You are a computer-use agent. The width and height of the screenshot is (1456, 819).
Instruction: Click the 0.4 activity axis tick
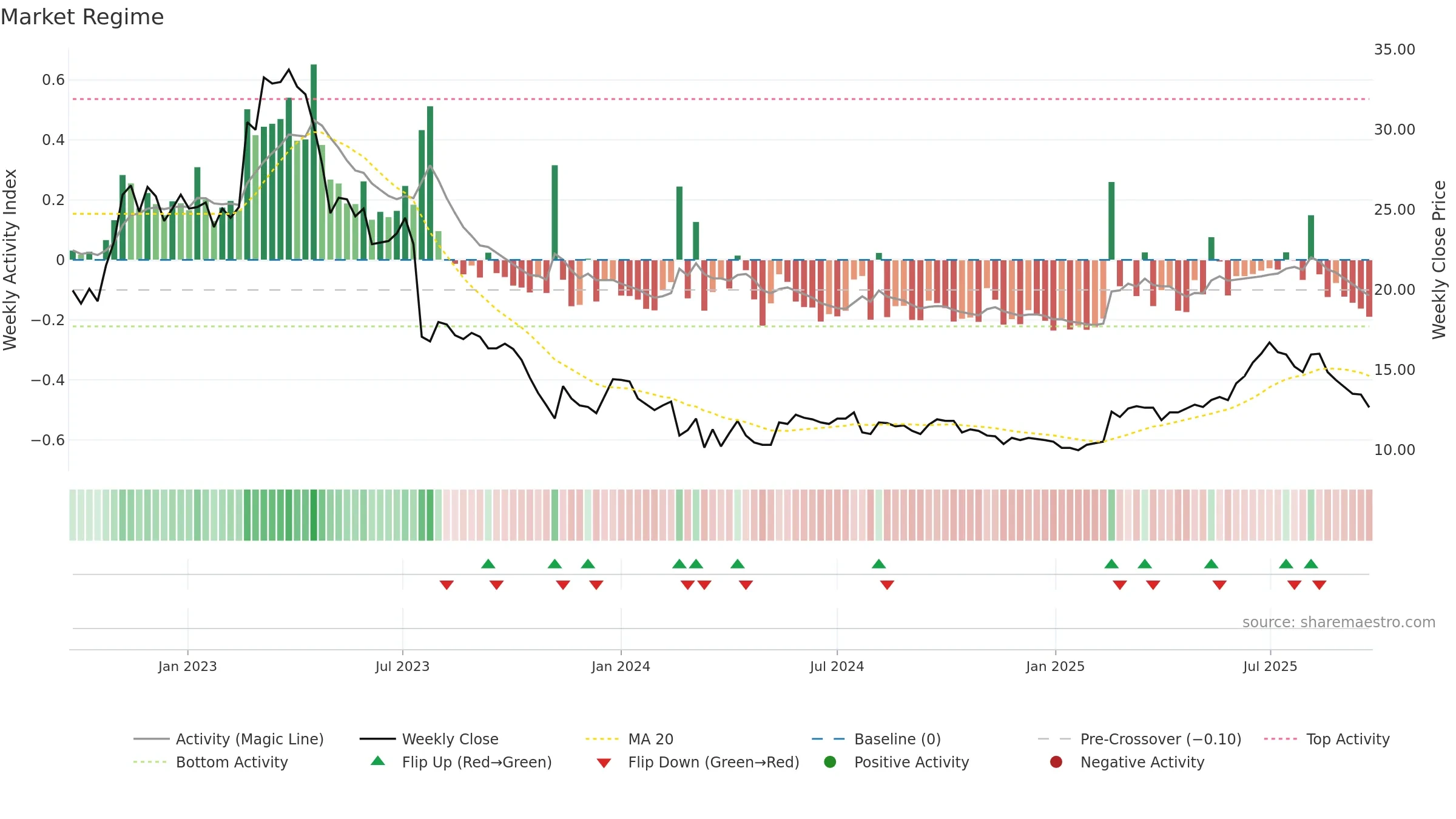pyautogui.click(x=53, y=140)
